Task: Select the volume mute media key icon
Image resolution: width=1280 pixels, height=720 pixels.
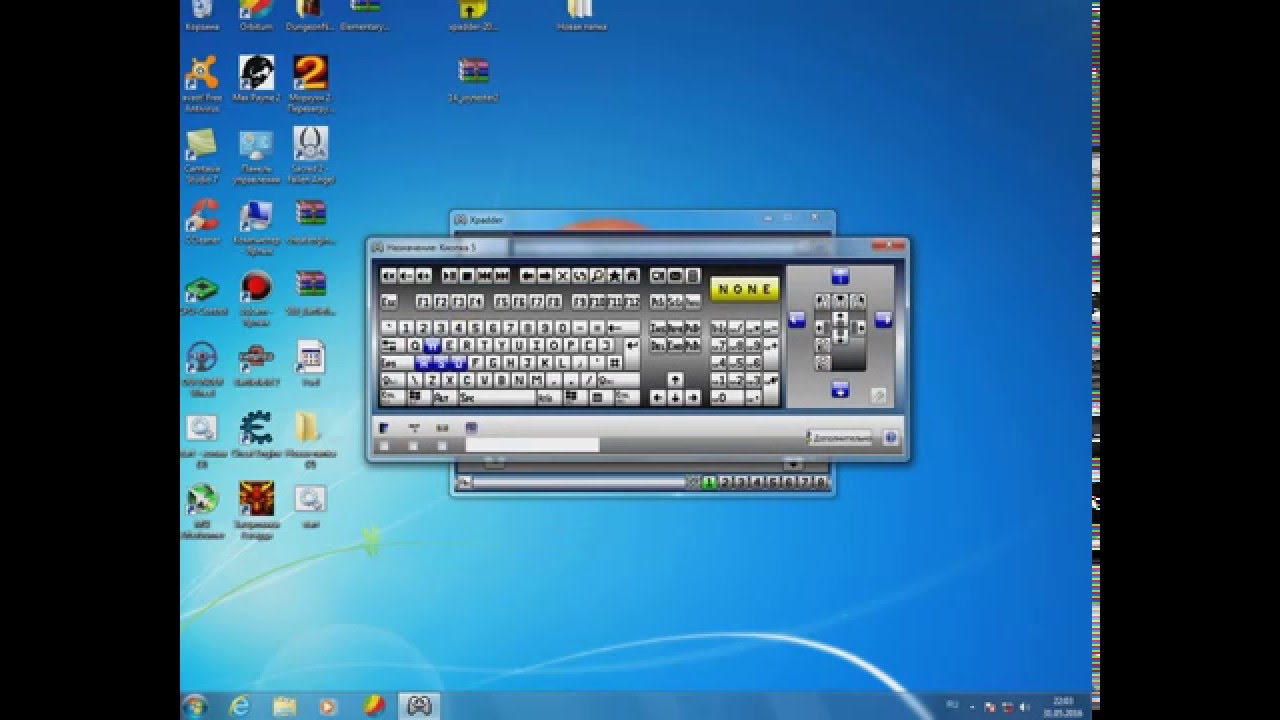Action: (389, 275)
